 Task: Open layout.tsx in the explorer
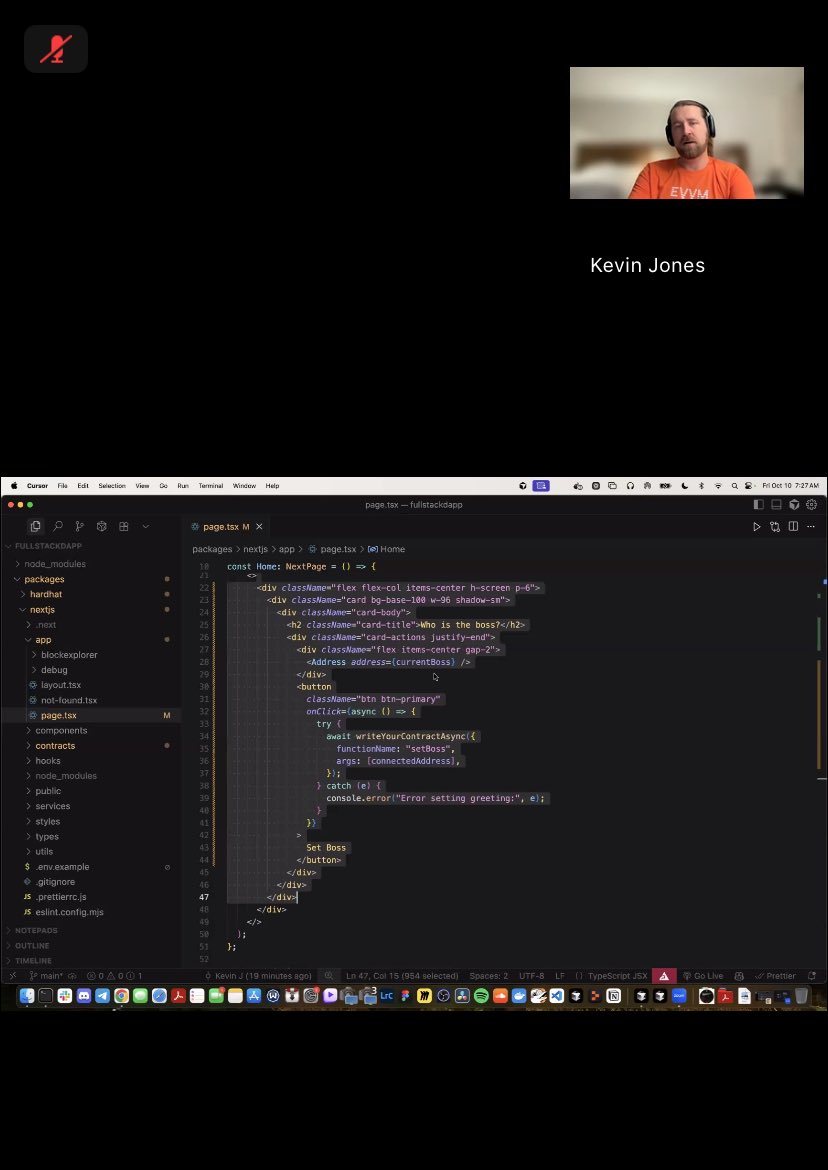pos(60,685)
